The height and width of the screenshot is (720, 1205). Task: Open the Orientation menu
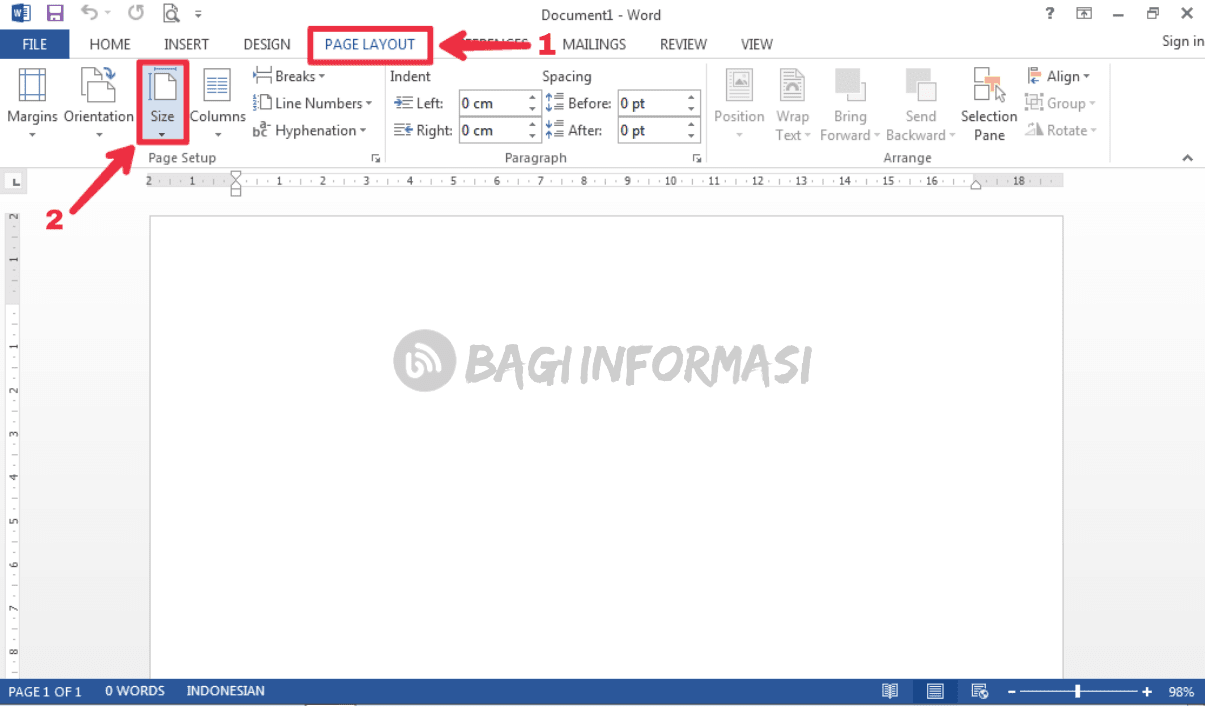[99, 103]
